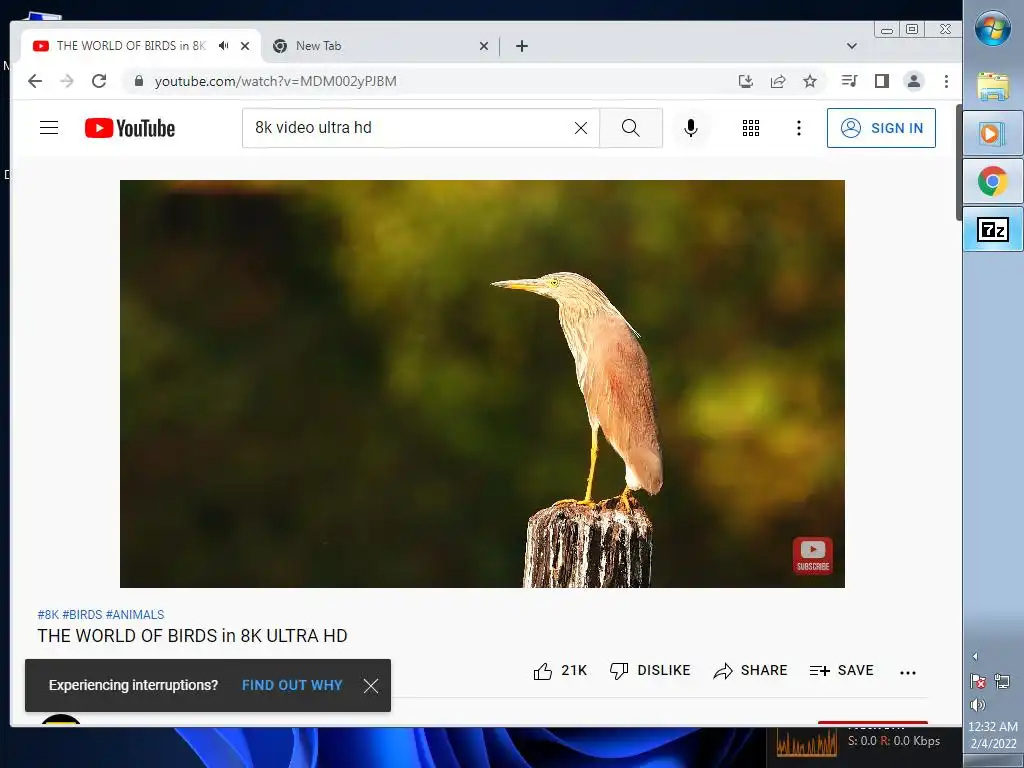The width and height of the screenshot is (1024, 768).
Task: Click Chrome icon in taskbar
Action: point(993,182)
